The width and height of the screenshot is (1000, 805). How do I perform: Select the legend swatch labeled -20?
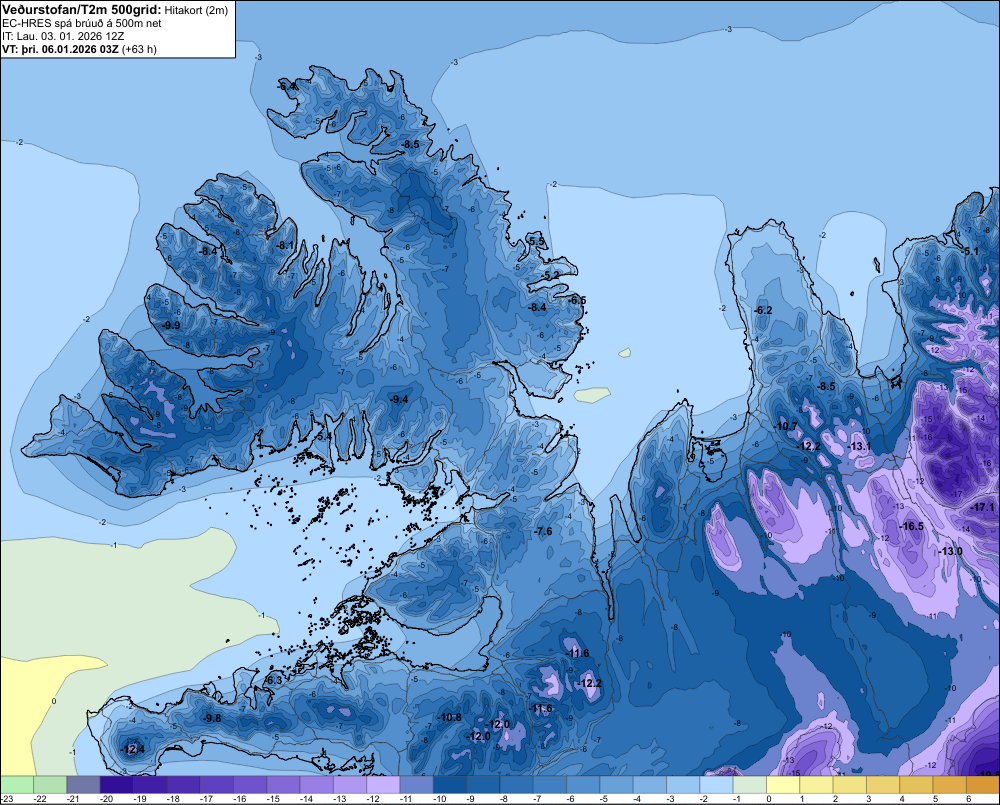(x=117, y=785)
